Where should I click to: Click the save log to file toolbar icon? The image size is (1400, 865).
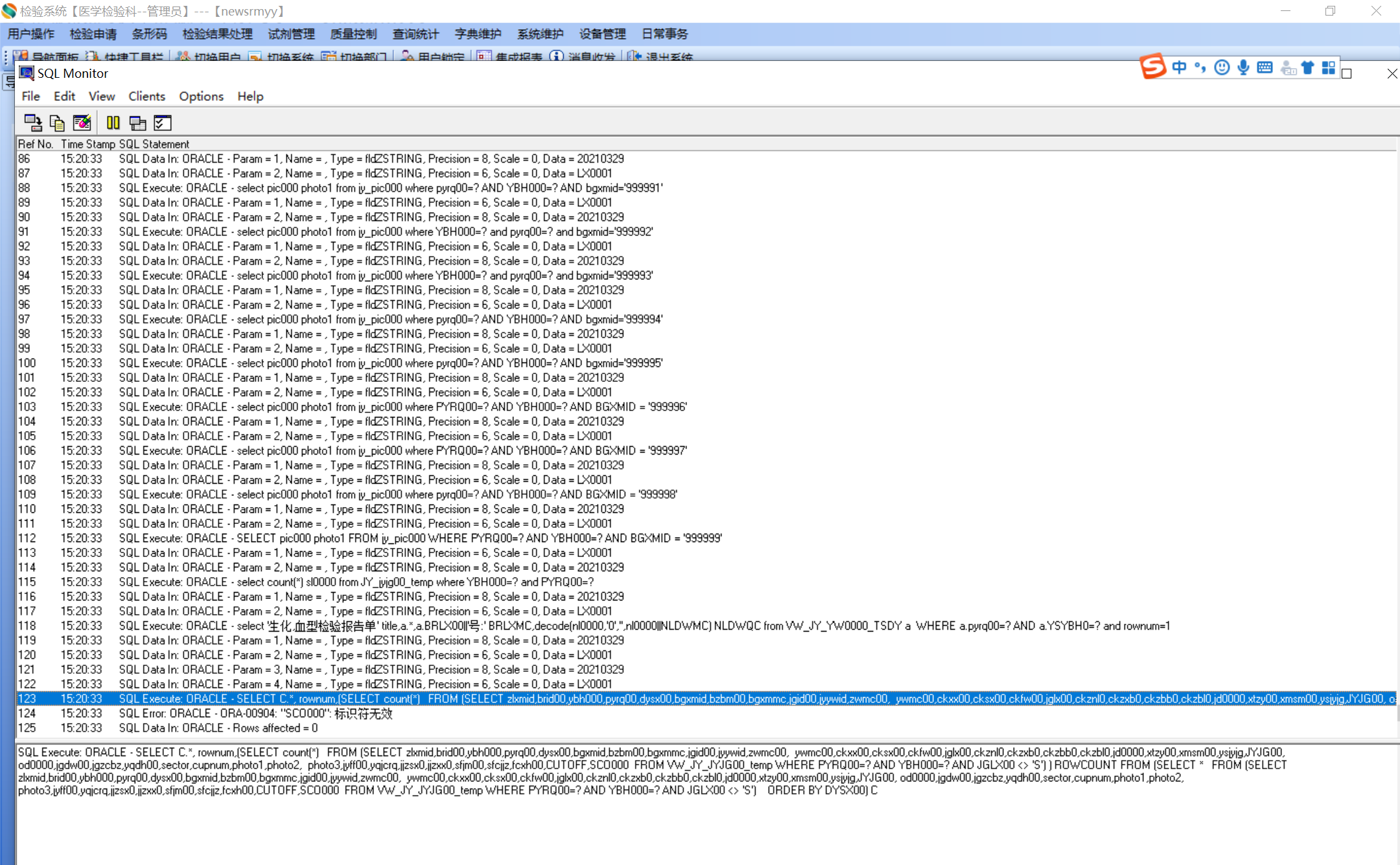[32, 123]
